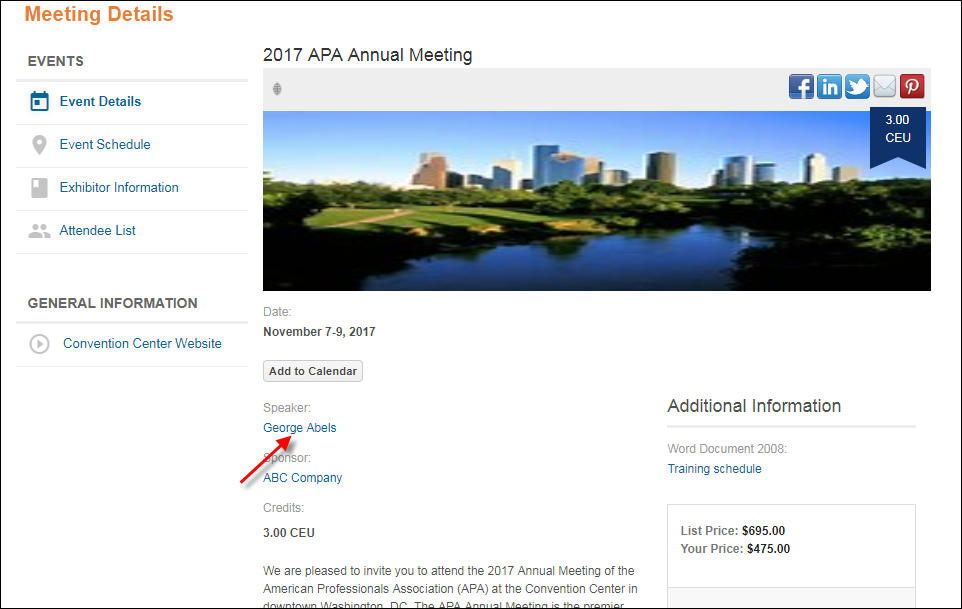Open the Event Details menu item
This screenshot has width=962, height=609.
pyautogui.click(x=100, y=101)
